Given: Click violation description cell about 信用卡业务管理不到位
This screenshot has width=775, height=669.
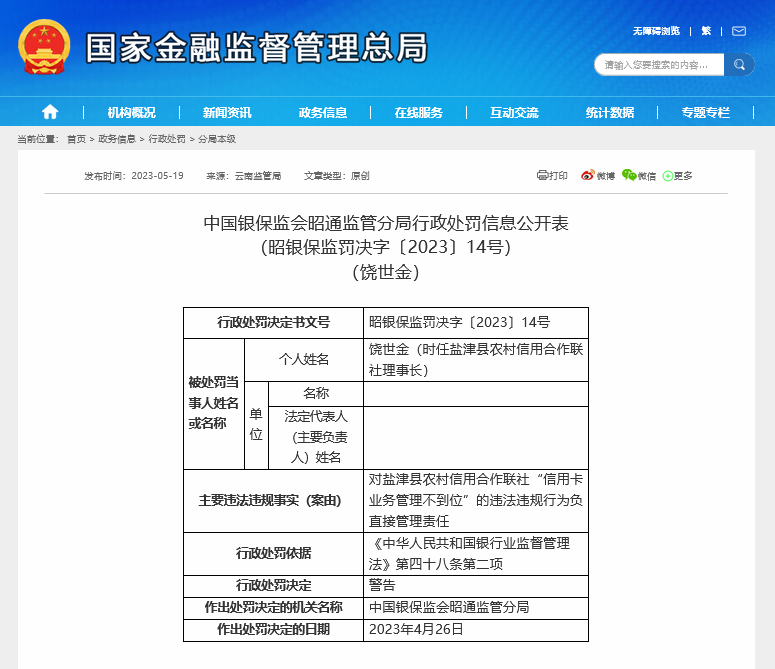Looking at the screenshot, I should (x=476, y=501).
